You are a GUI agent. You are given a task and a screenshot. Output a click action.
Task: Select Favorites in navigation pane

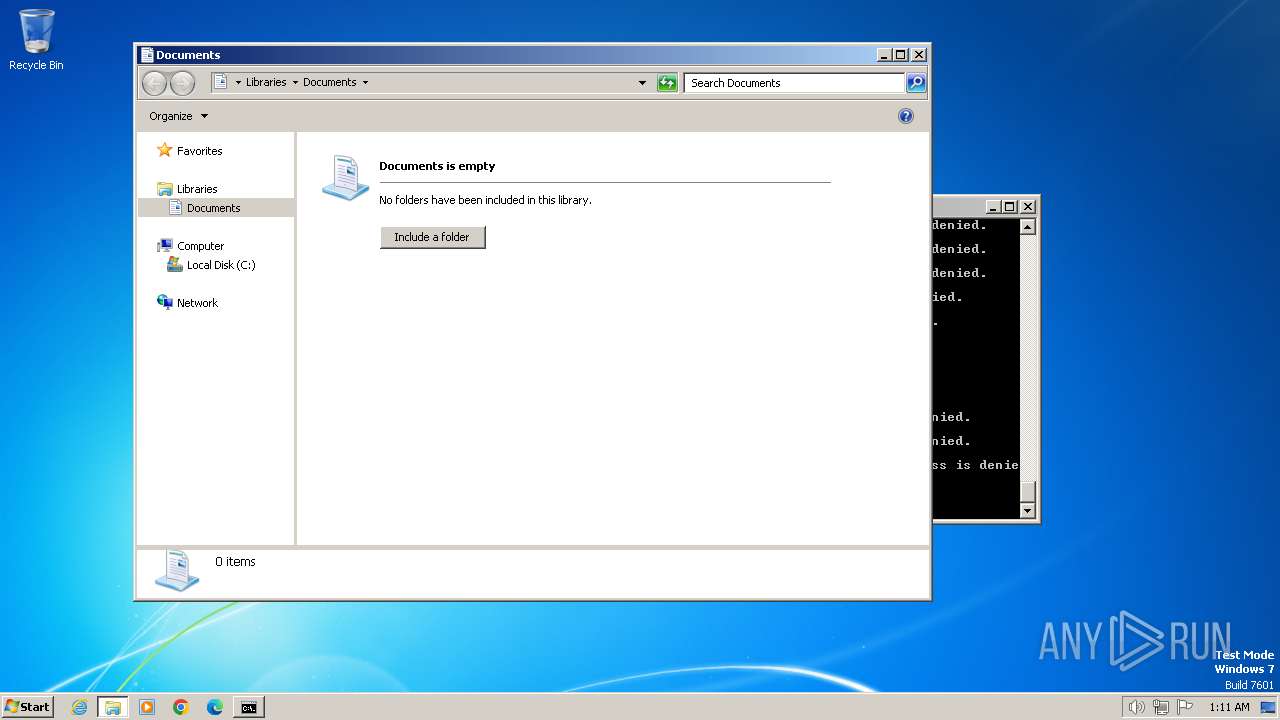tap(200, 151)
